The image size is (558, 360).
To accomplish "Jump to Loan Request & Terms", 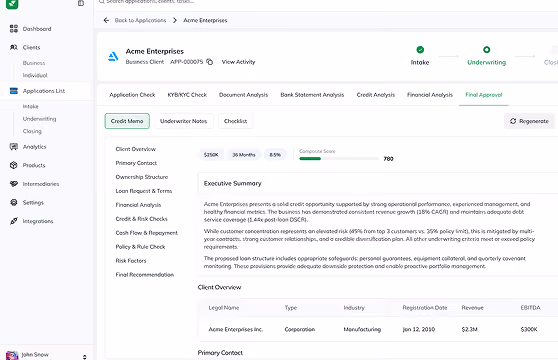I will (144, 191).
